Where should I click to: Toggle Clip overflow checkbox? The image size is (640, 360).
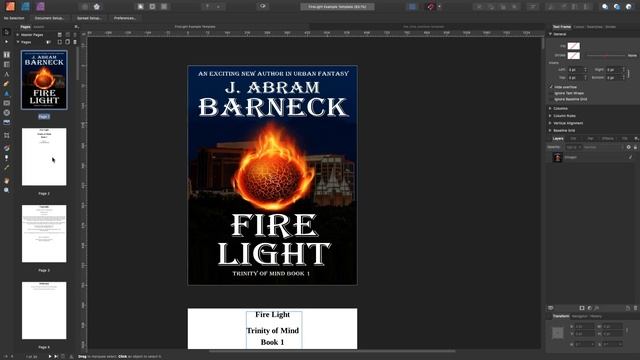tap(551, 87)
